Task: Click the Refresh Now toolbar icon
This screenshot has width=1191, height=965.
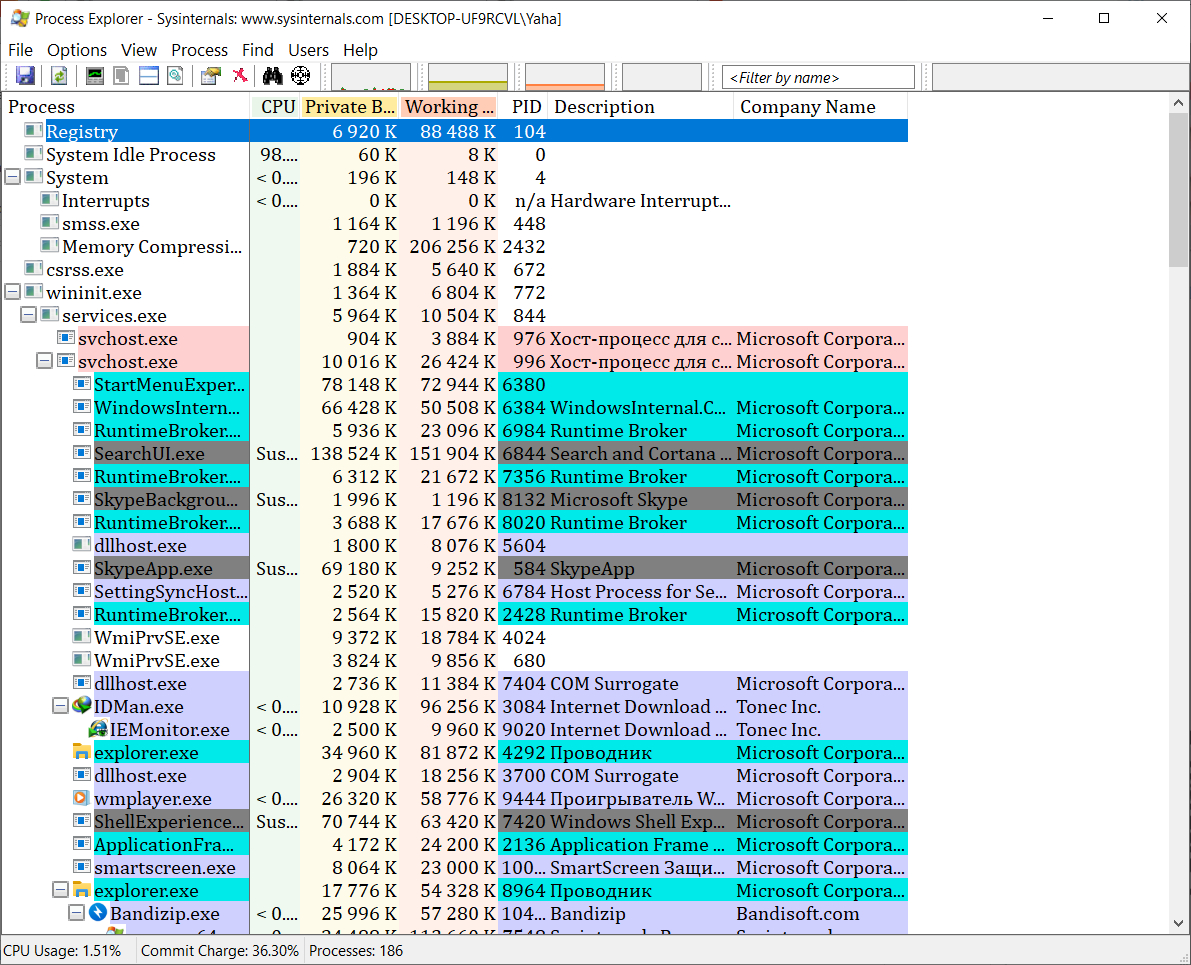Action: [59, 76]
